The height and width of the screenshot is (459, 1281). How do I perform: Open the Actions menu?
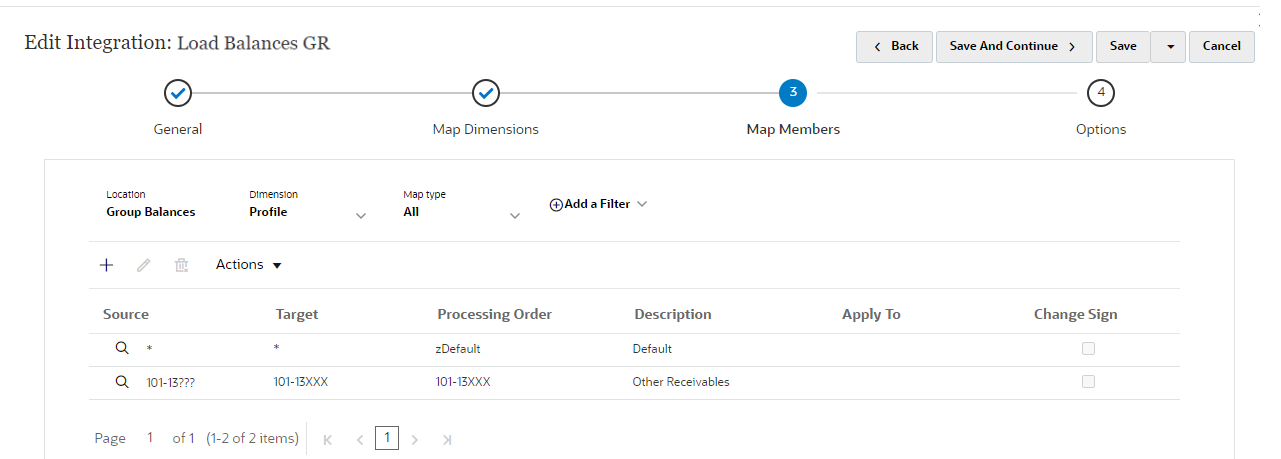tap(249, 265)
